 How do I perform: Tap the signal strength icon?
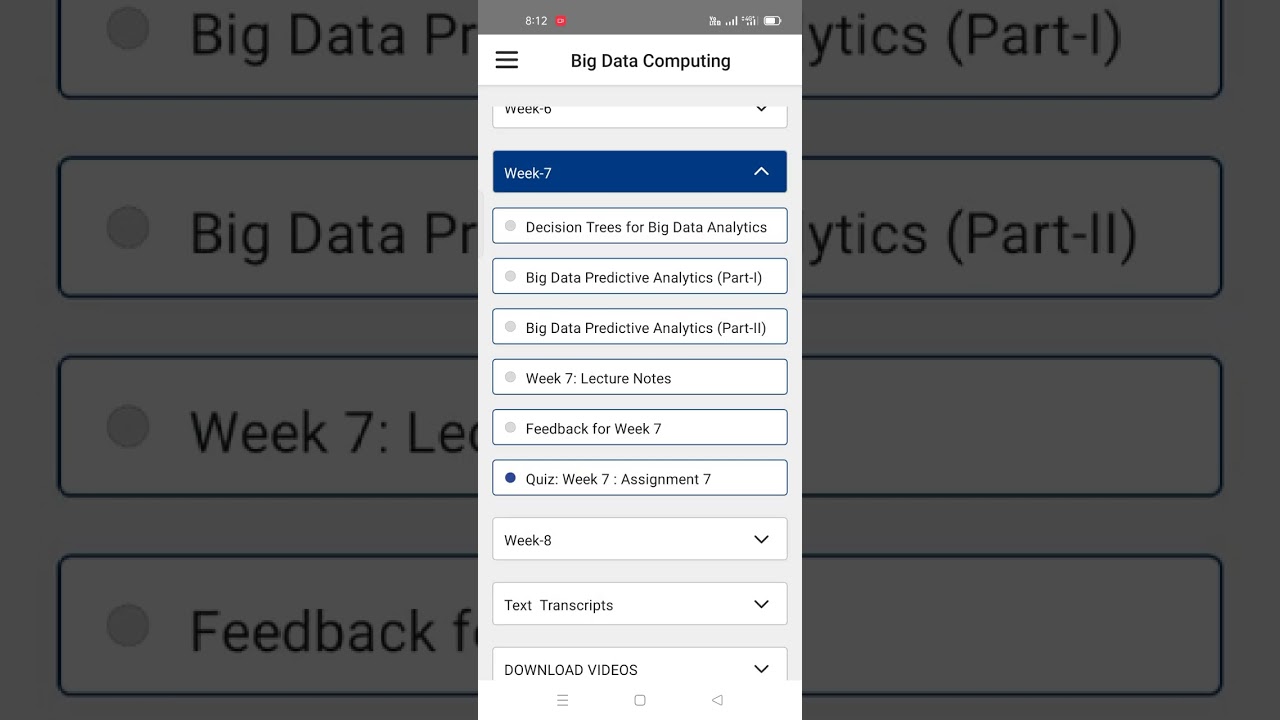click(731, 20)
